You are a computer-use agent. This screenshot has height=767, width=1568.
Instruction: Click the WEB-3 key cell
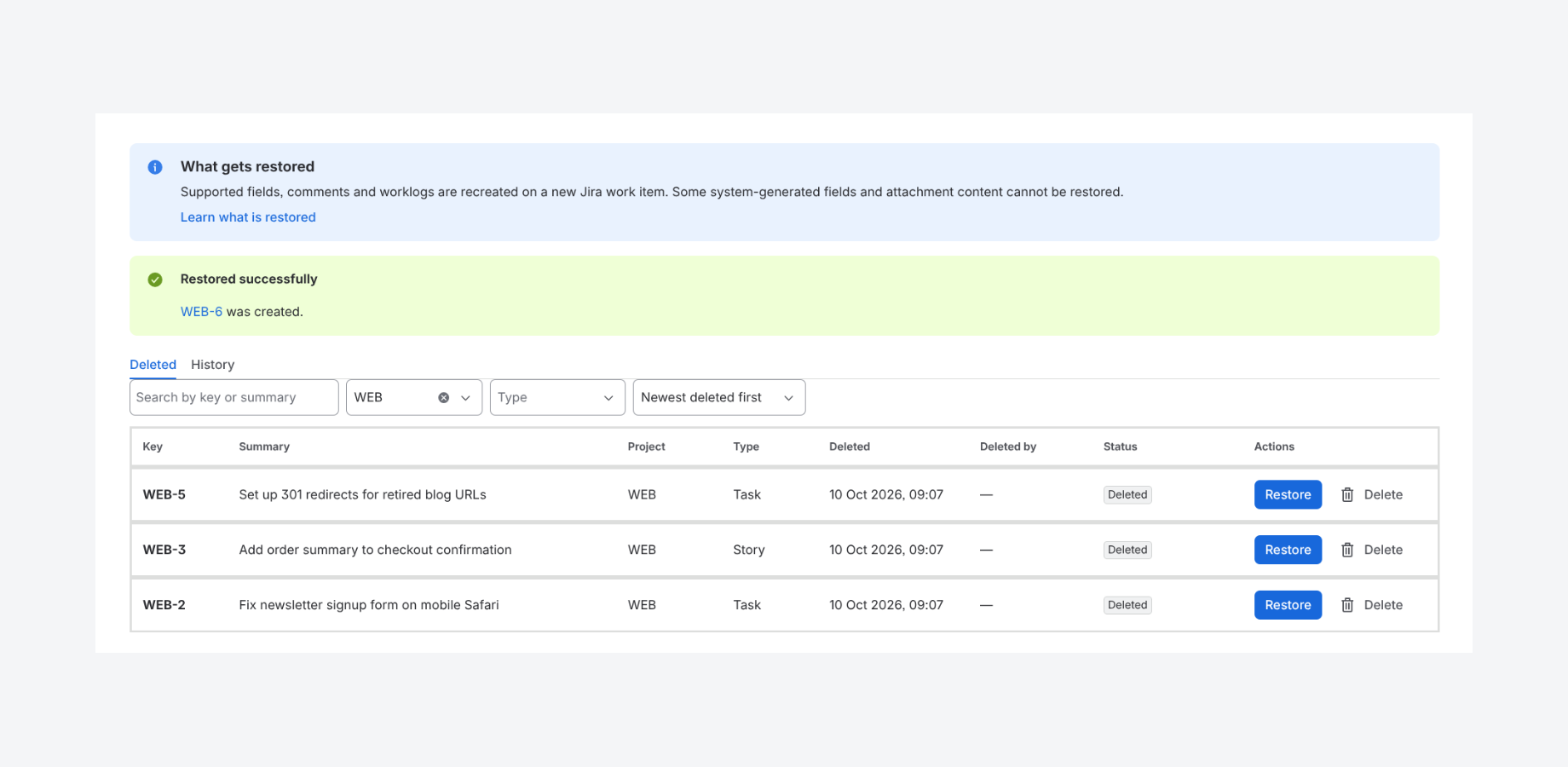click(164, 551)
